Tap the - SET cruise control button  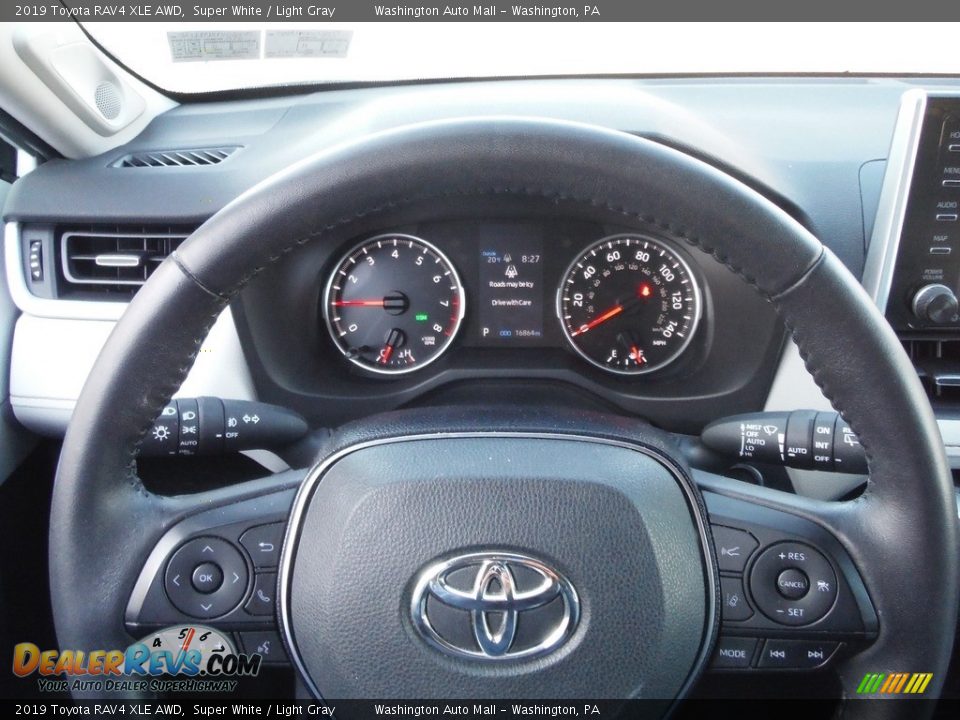[790, 612]
